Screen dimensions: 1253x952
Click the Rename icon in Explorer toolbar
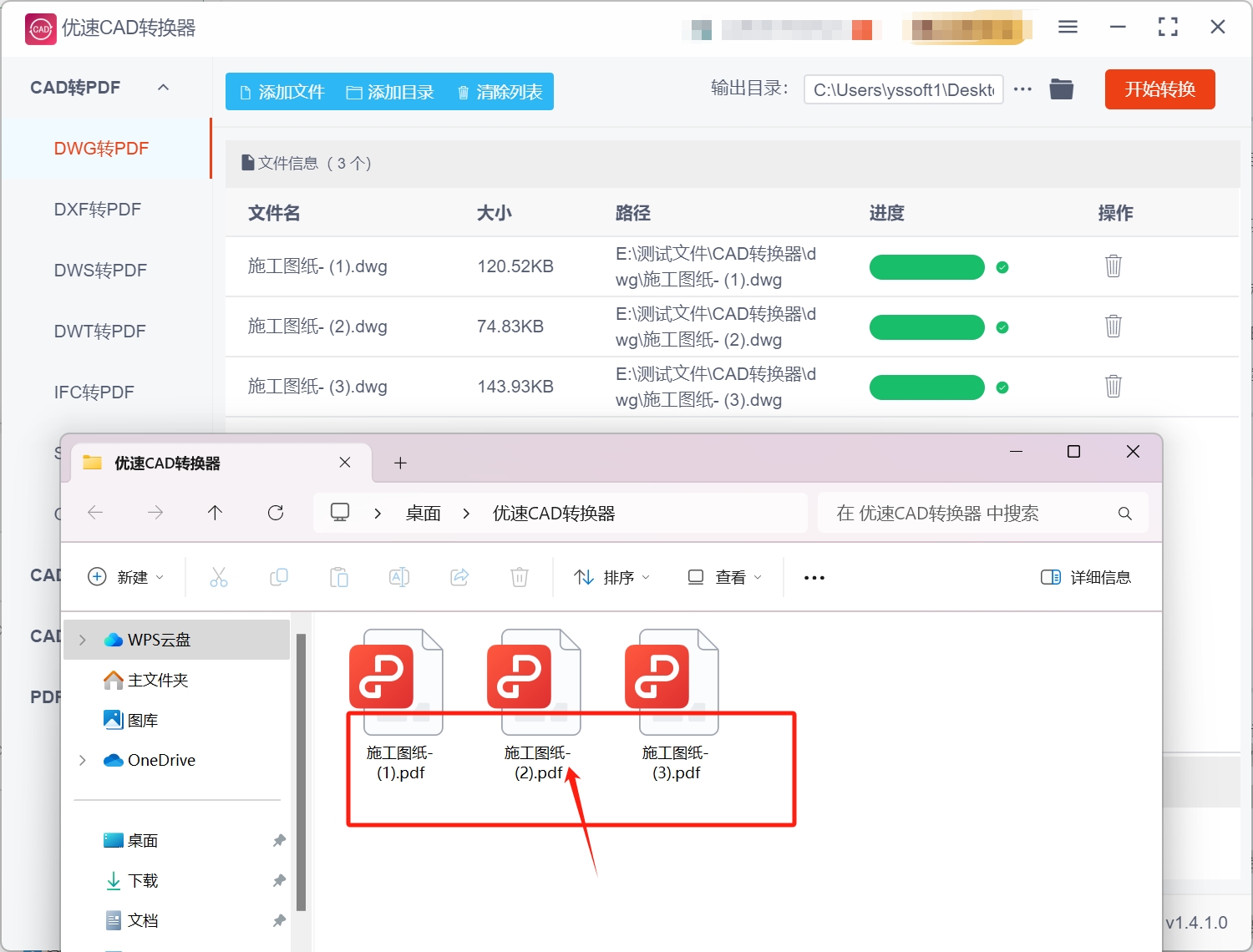[399, 577]
